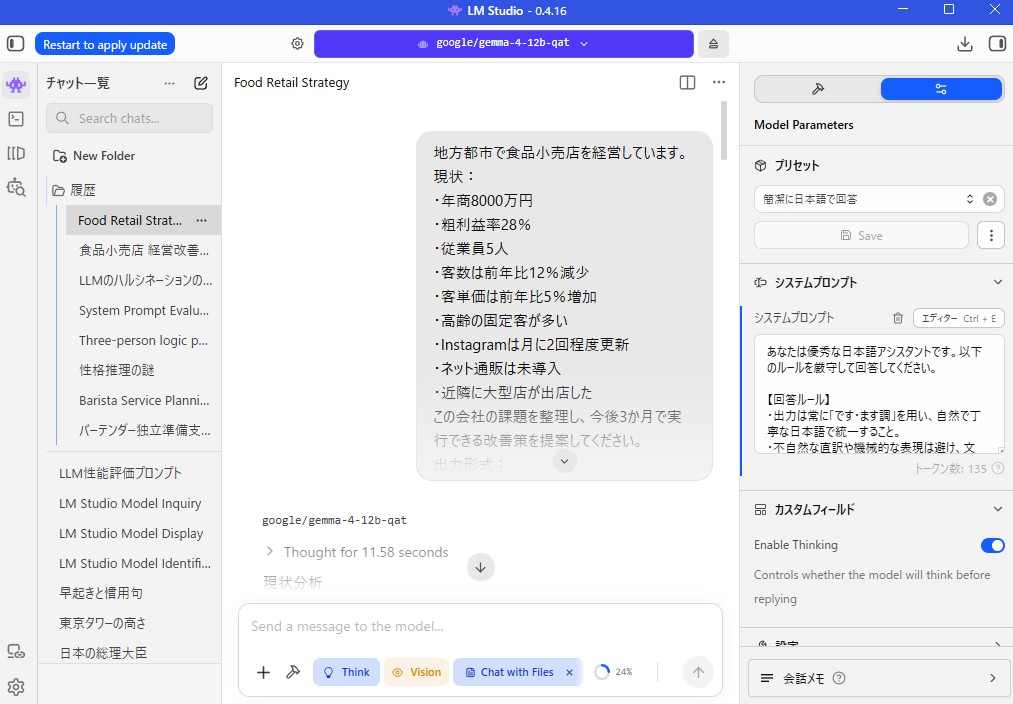Open Chat view in left rail
The width and height of the screenshot is (1013, 704).
tap(16, 85)
